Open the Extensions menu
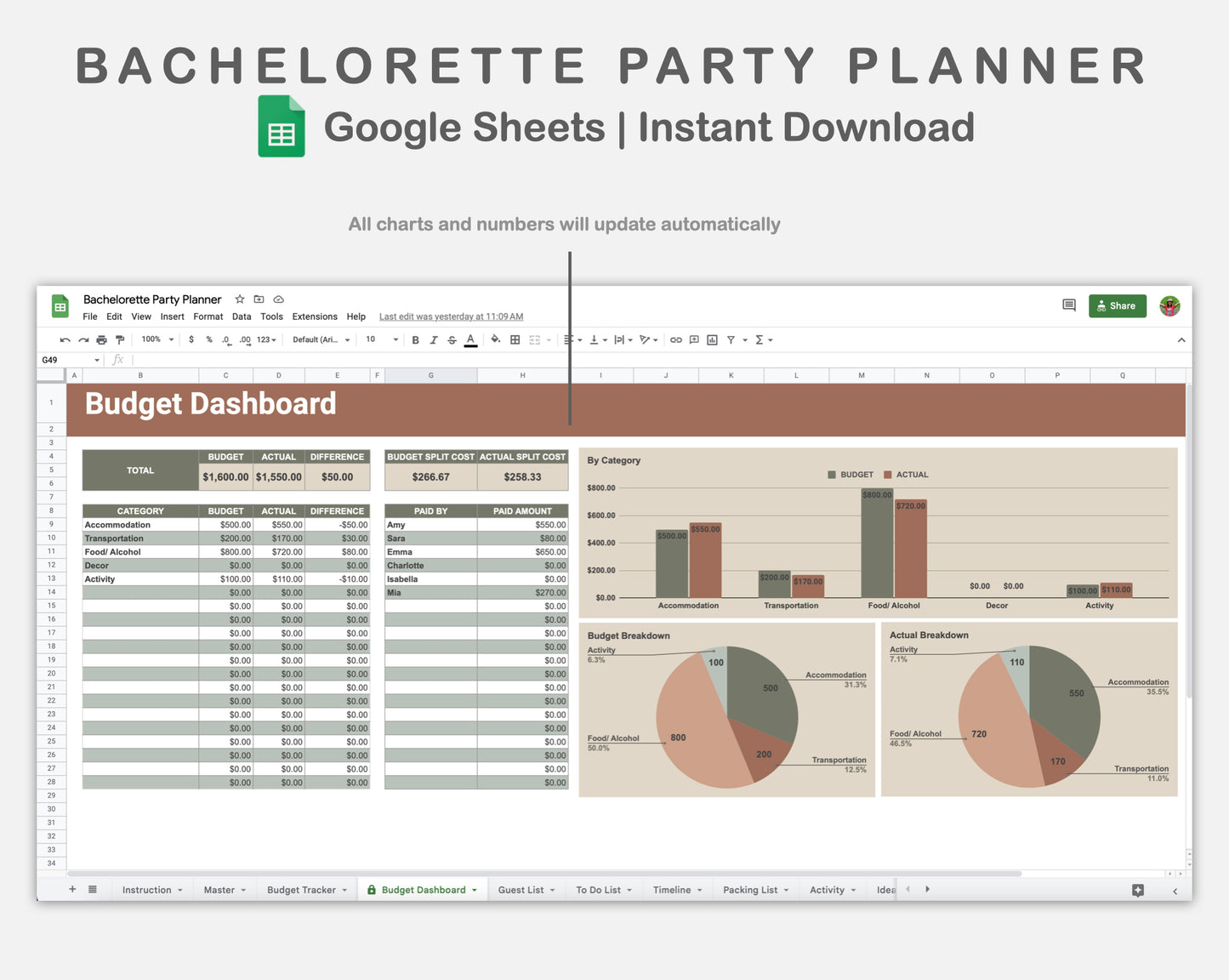Screen dimensions: 1229x980 (314, 316)
